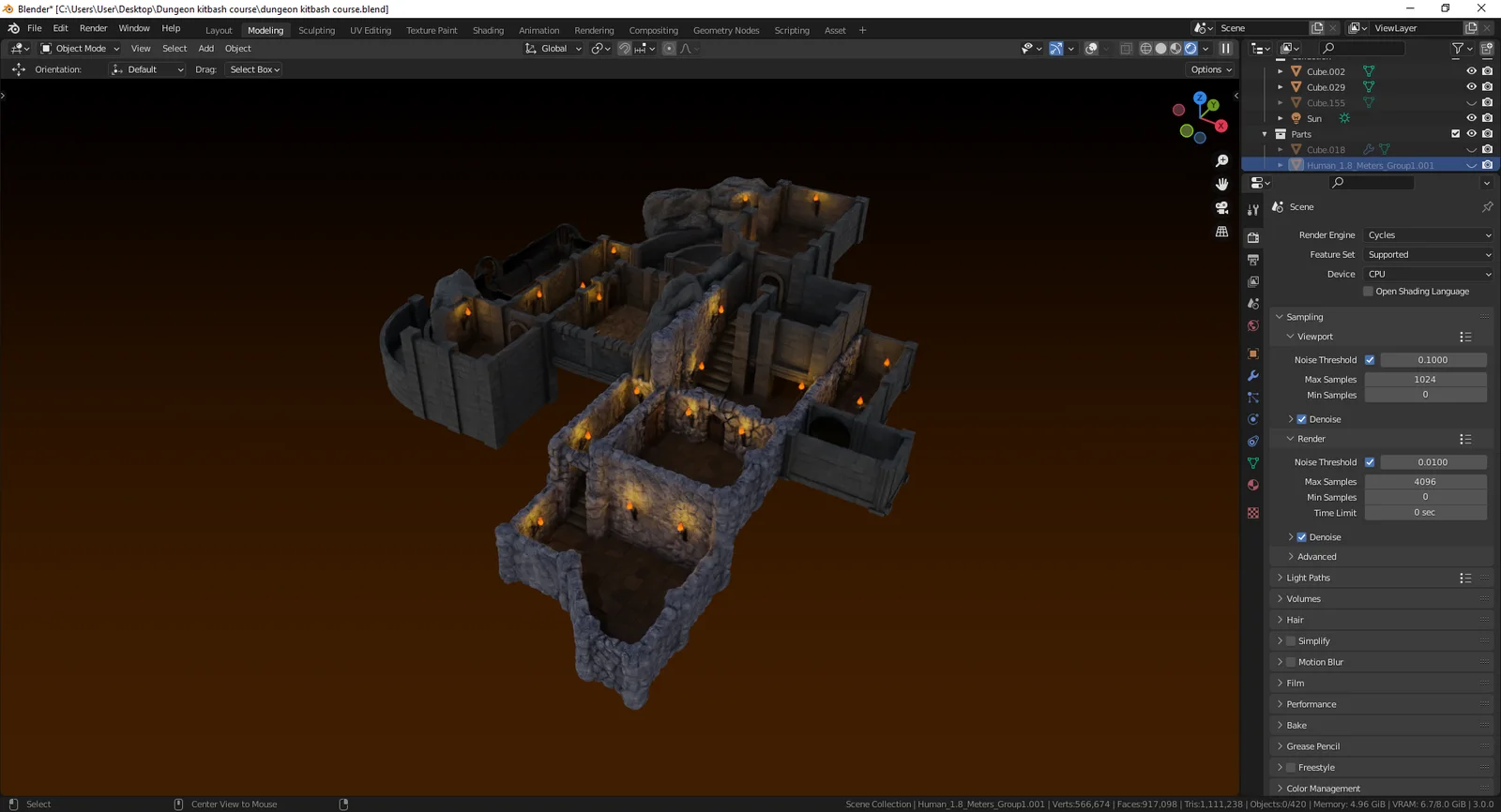Open the Render properties tab

pyautogui.click(x=1253, y=238)
